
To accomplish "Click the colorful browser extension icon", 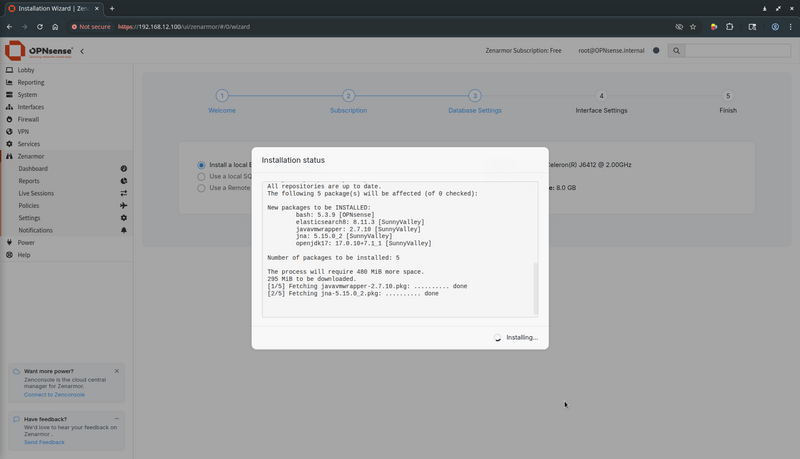I will (x=714, y=27).
